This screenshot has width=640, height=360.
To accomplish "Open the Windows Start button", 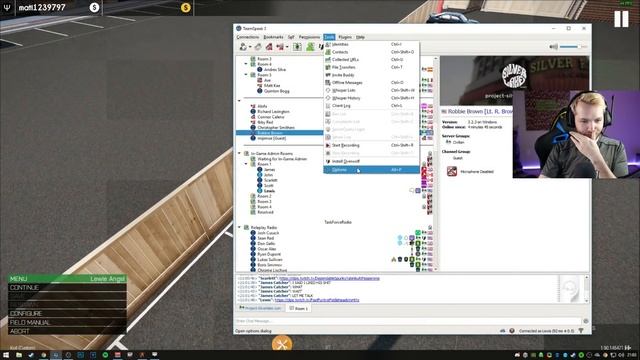I will (6, 355).
